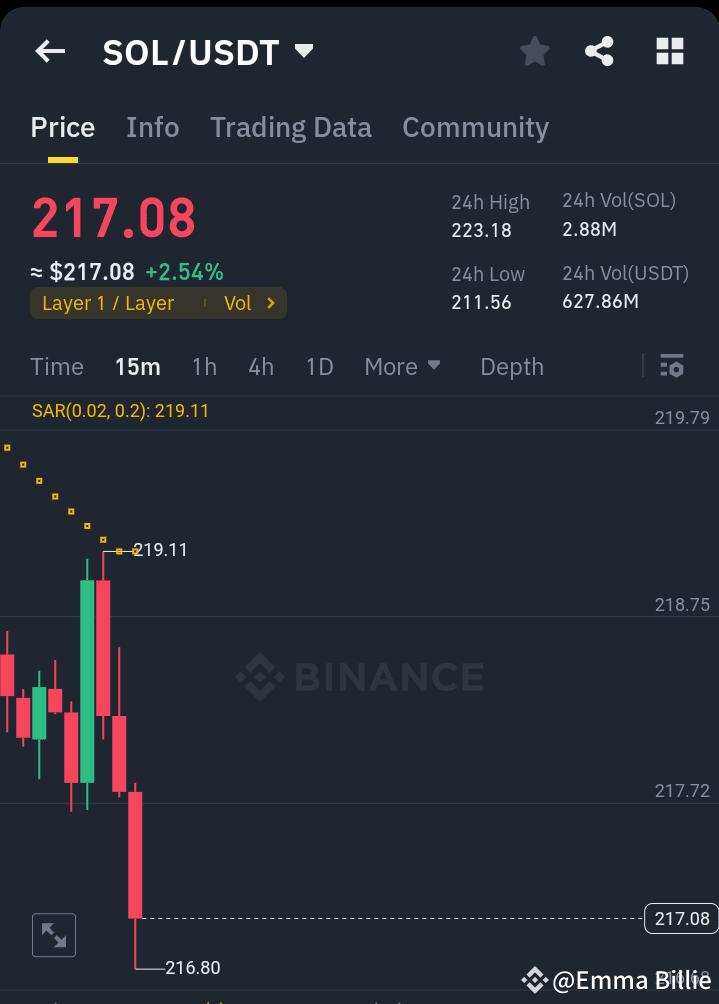Expand the More timeframes dropdown
The image size is (719, 1004).
402,367
